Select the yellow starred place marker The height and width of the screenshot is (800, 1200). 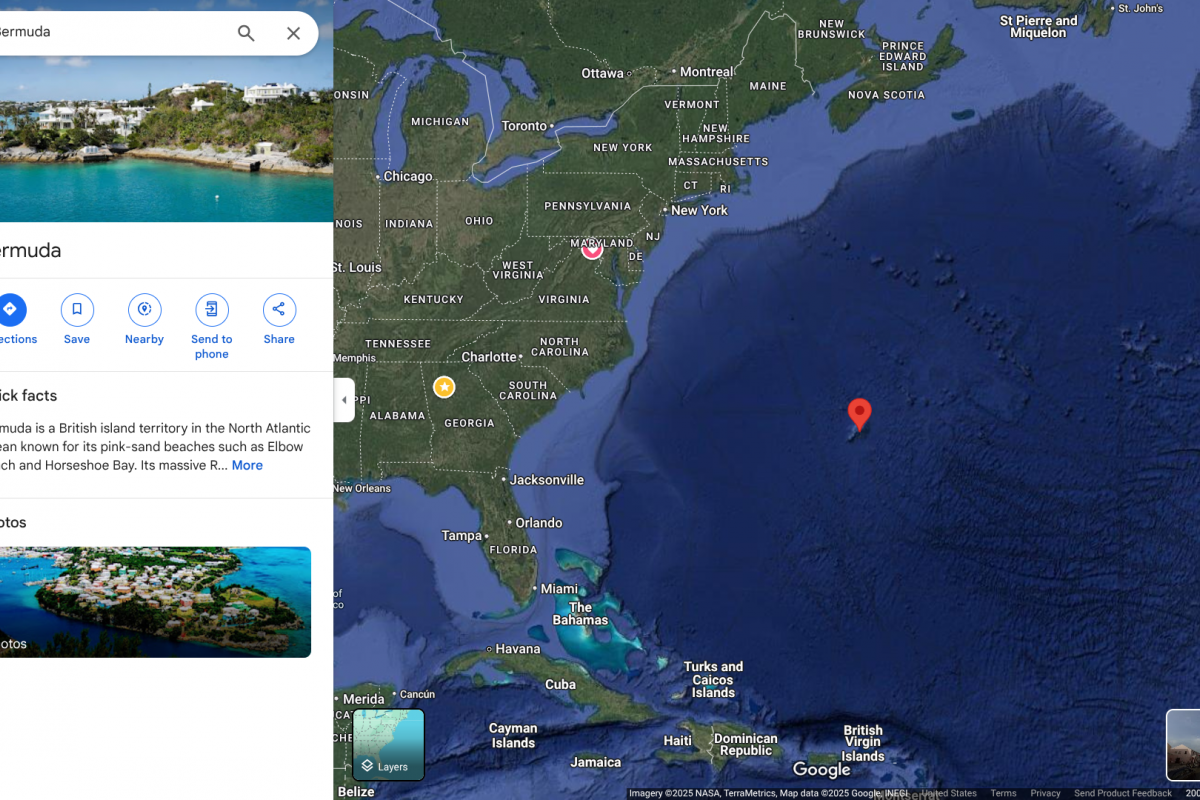tap(444, 386)
